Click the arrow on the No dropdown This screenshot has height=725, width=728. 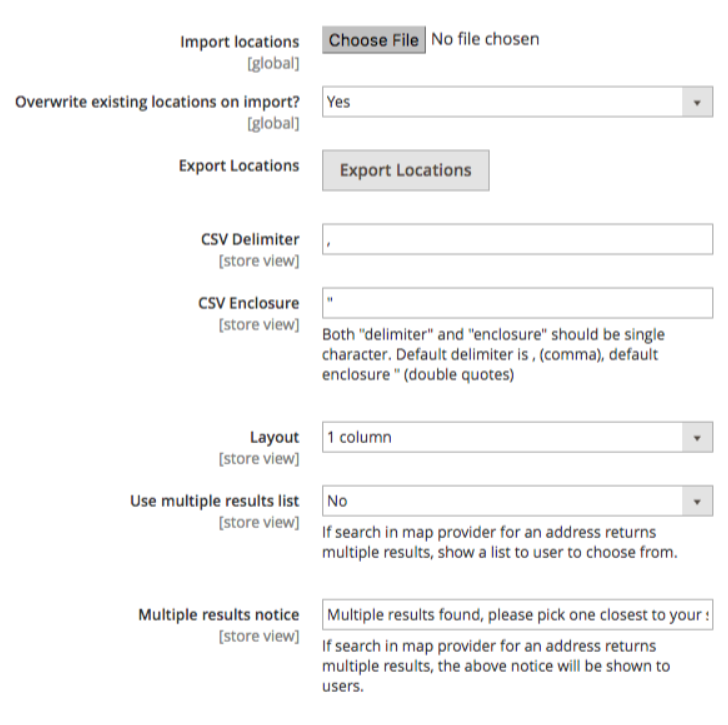point(697,501)
